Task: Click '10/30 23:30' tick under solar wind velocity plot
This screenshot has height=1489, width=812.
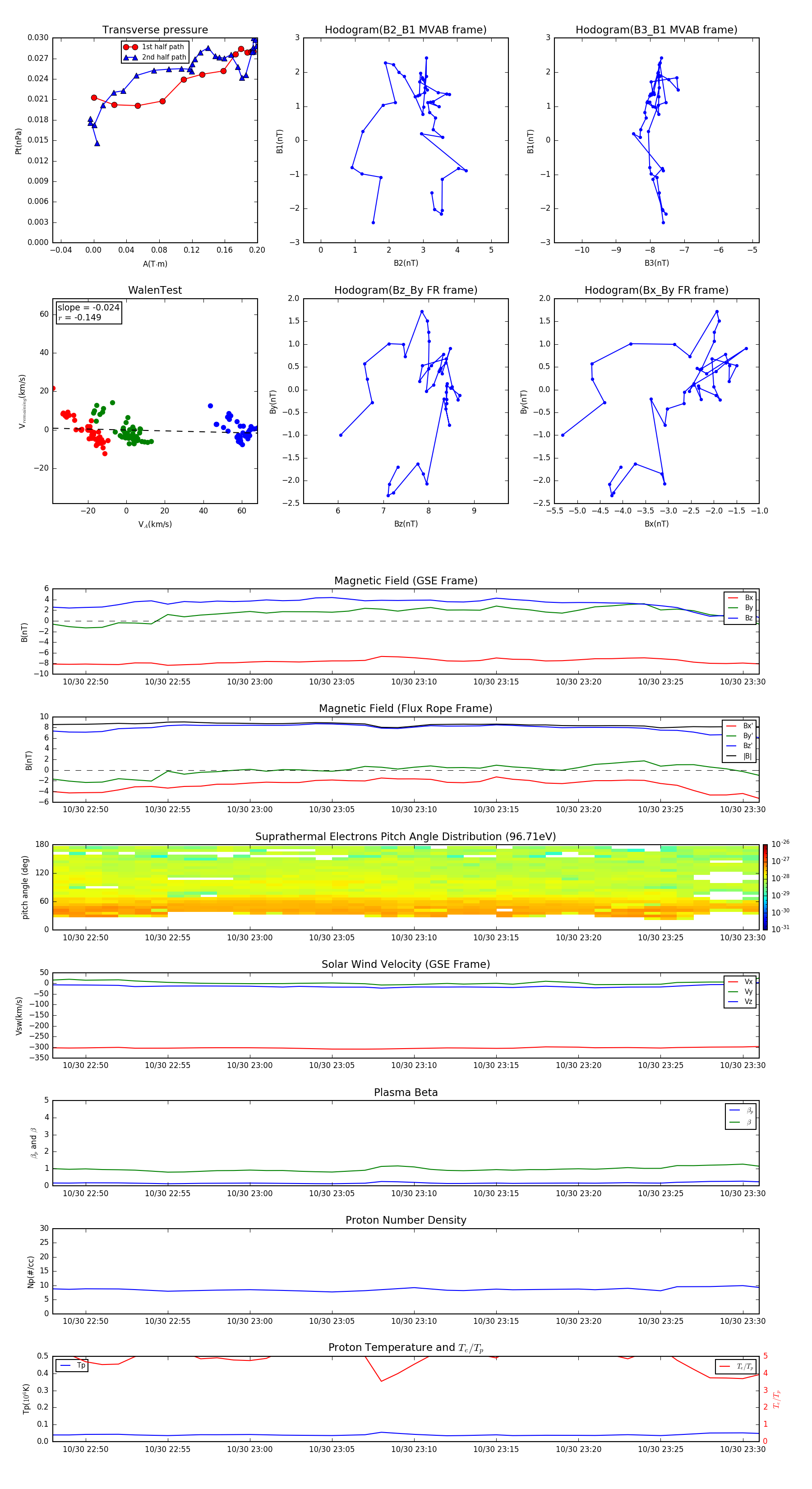Action: (743, 1065)
